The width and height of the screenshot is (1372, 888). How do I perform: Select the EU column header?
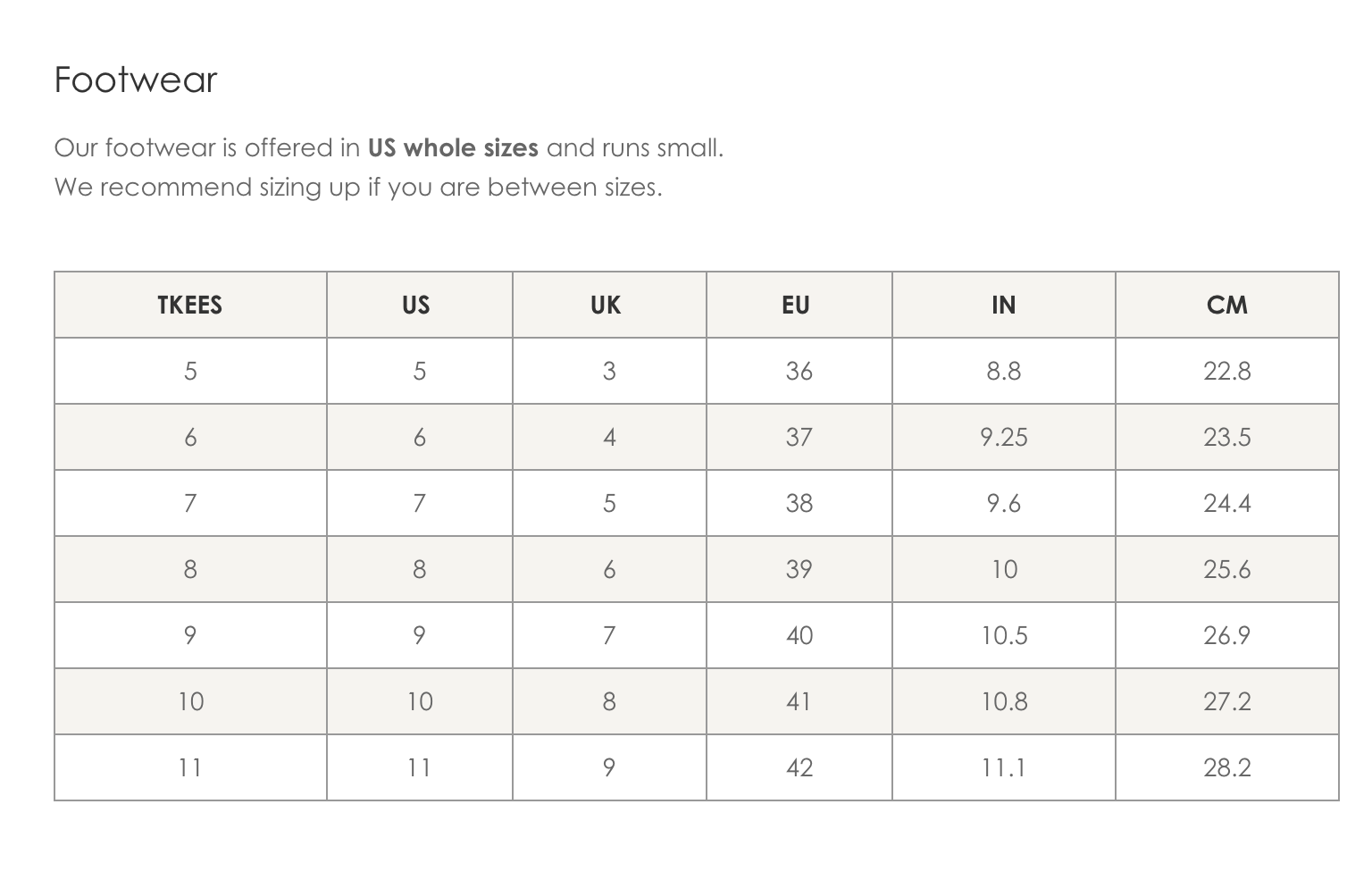pos(799,305)
